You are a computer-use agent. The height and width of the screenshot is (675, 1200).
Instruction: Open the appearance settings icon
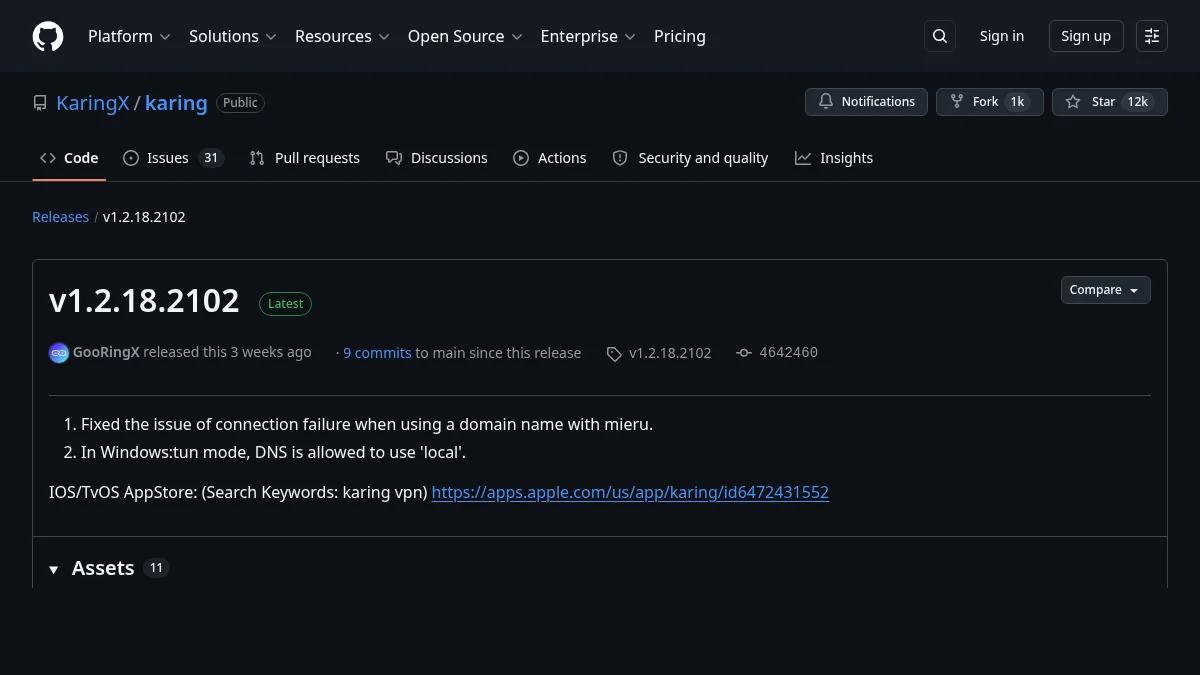point(1152,36)
